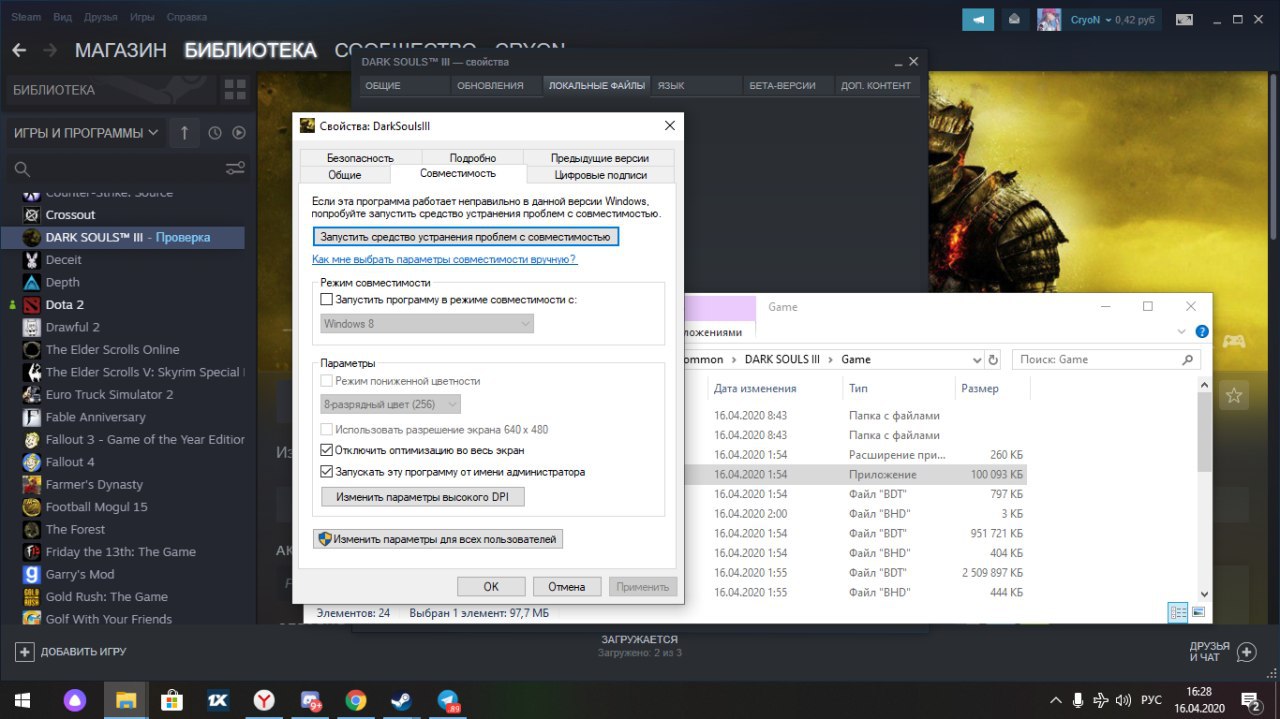The image size is (1280, 719).
Task: Open Yandex Alice assistant in taskbar
Action: [x=76, y=700]
